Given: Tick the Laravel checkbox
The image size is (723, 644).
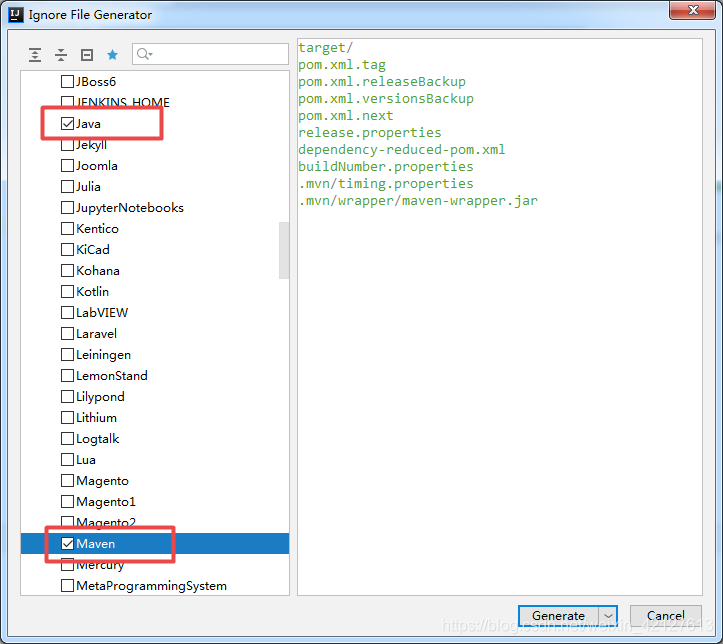Looking at the screenshot, I should coord(67,333).
